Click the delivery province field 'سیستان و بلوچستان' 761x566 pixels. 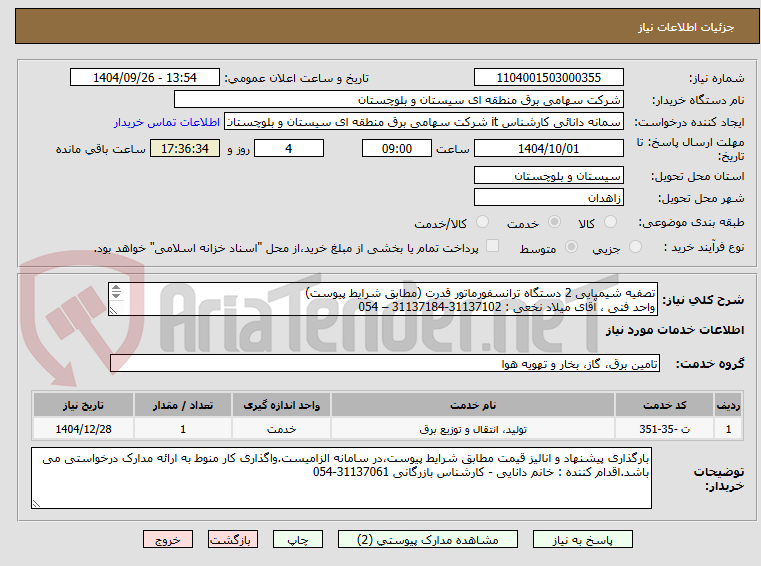coord(548,176)
